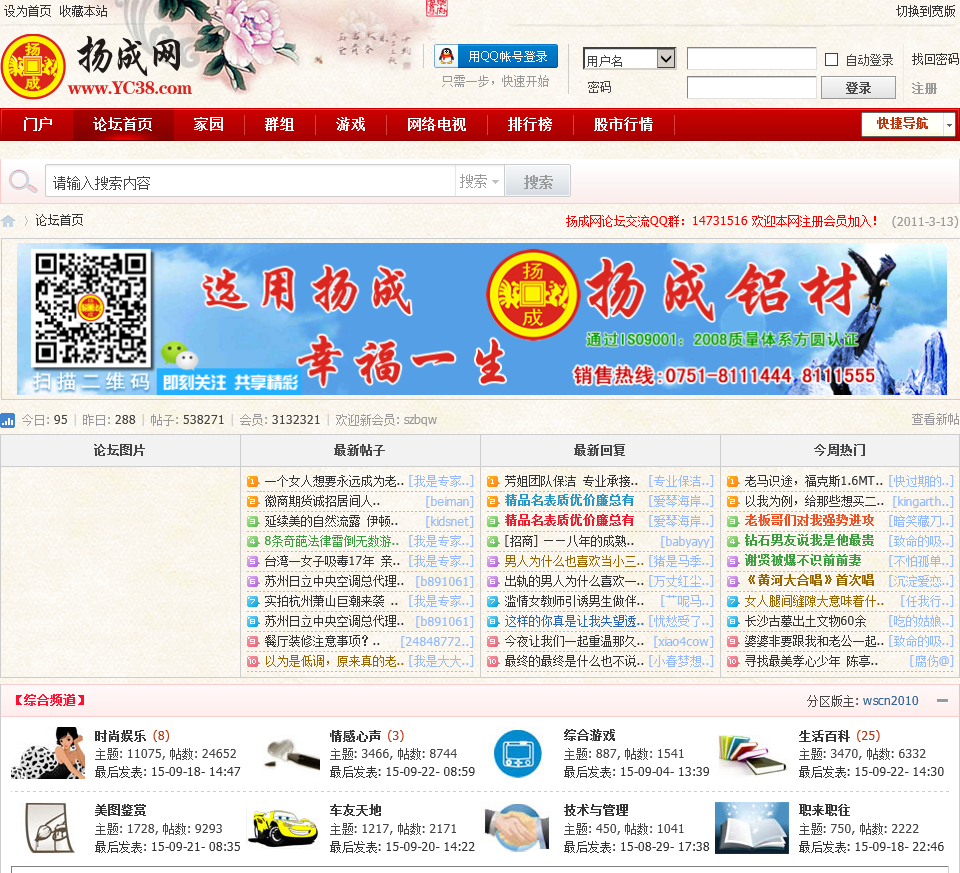Open the 综合游戏 forum icon
The height and width of the screenshot is (873, 960).
pyautogui.click(x=517, y=754)
